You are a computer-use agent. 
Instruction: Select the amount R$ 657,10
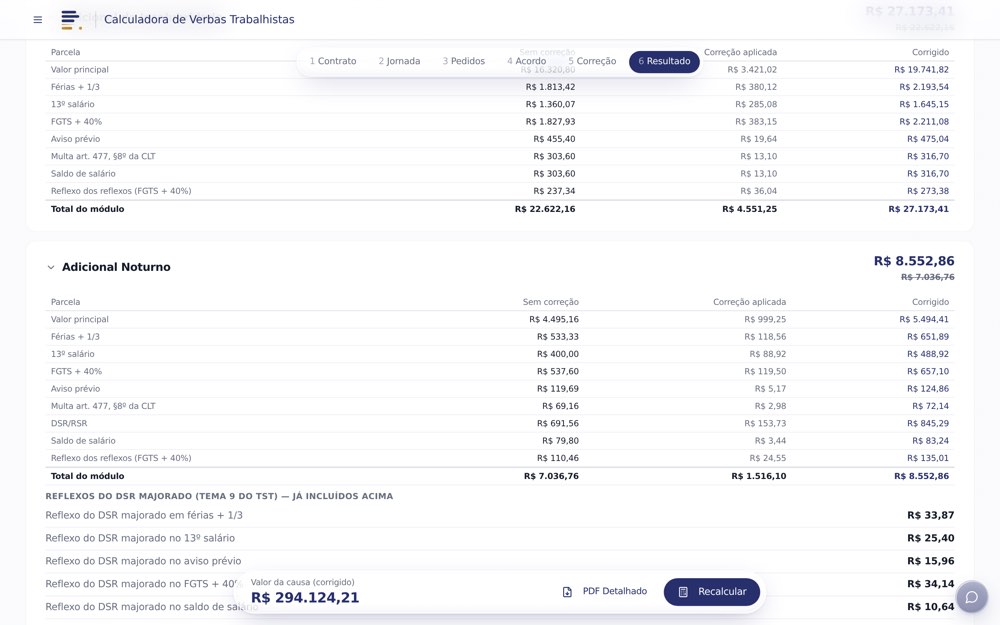click(928, 371)
